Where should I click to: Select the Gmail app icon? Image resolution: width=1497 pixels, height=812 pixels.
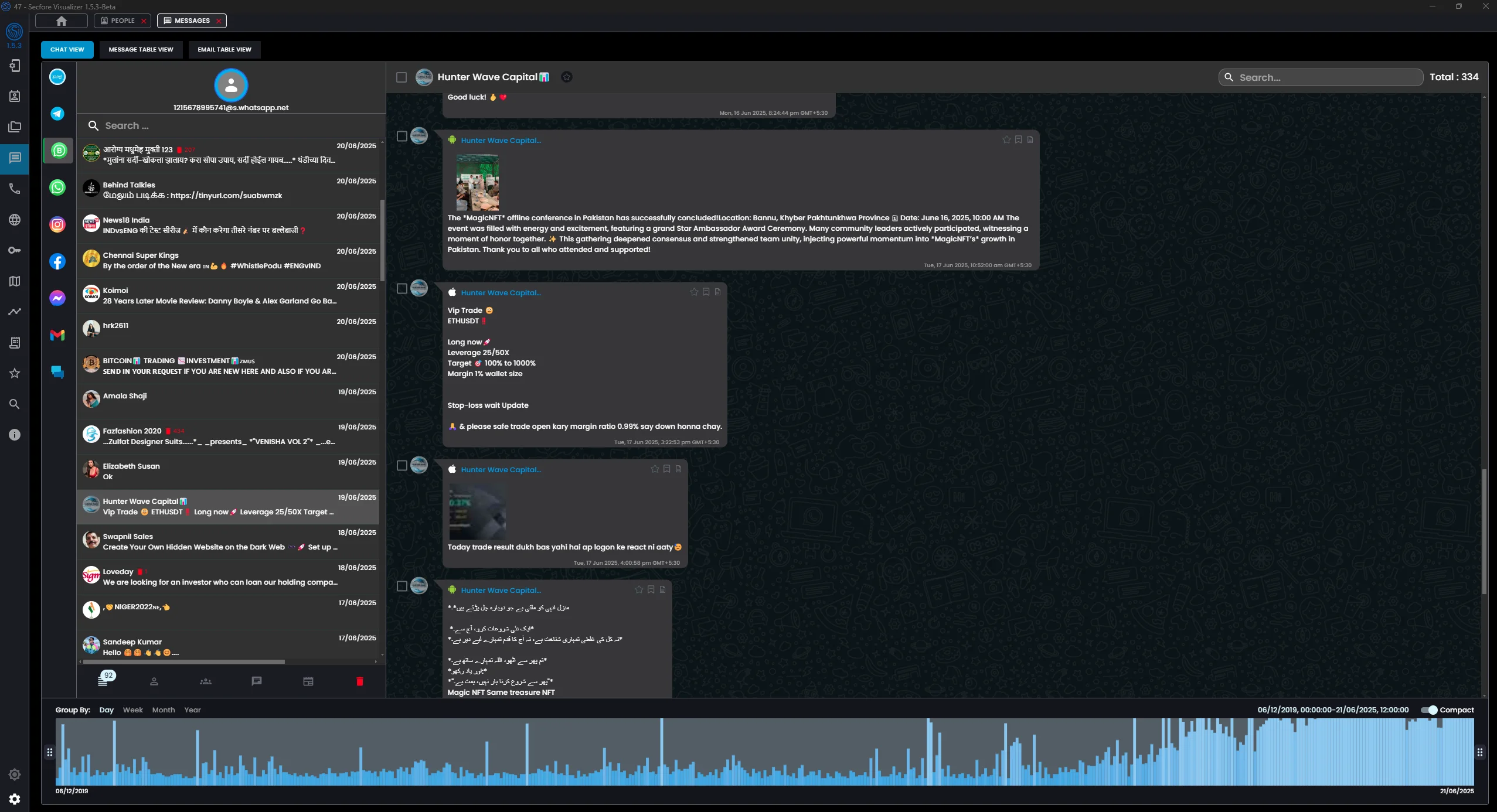click(57, 335)
